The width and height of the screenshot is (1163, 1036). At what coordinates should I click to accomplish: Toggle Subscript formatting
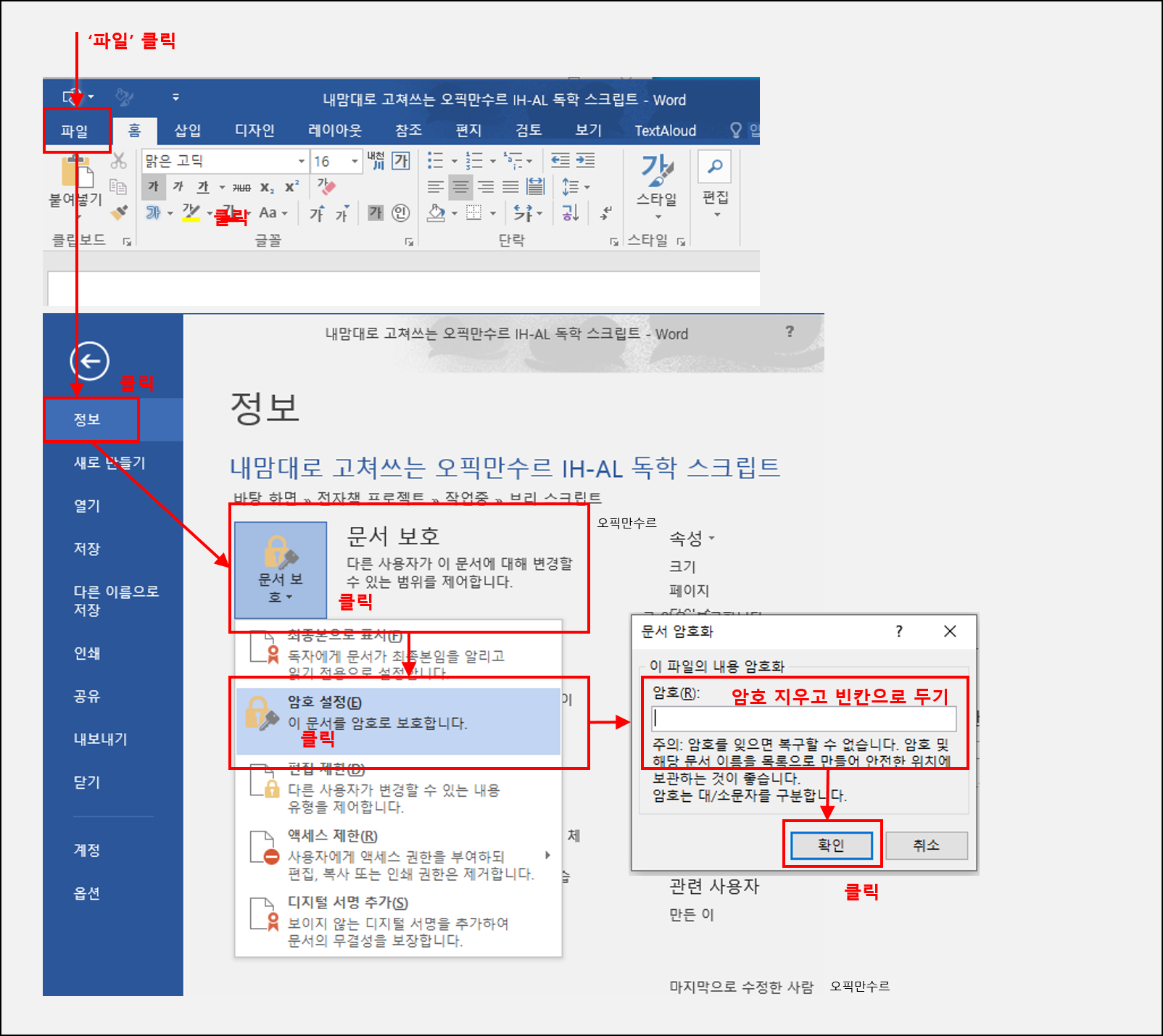(x=267, y=187)
